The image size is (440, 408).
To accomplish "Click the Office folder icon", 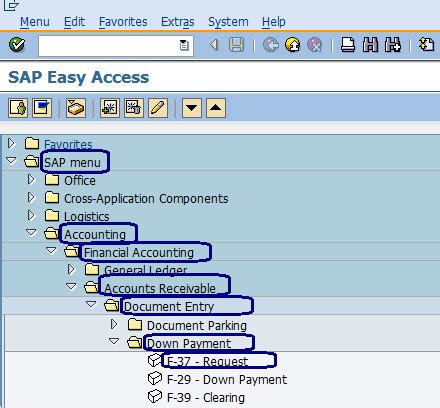I will coord(52,180).
